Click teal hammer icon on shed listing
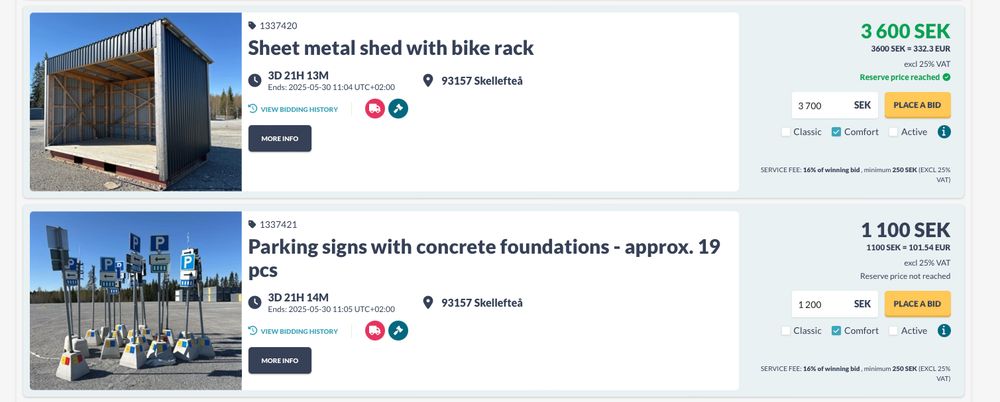 [398, 108]
